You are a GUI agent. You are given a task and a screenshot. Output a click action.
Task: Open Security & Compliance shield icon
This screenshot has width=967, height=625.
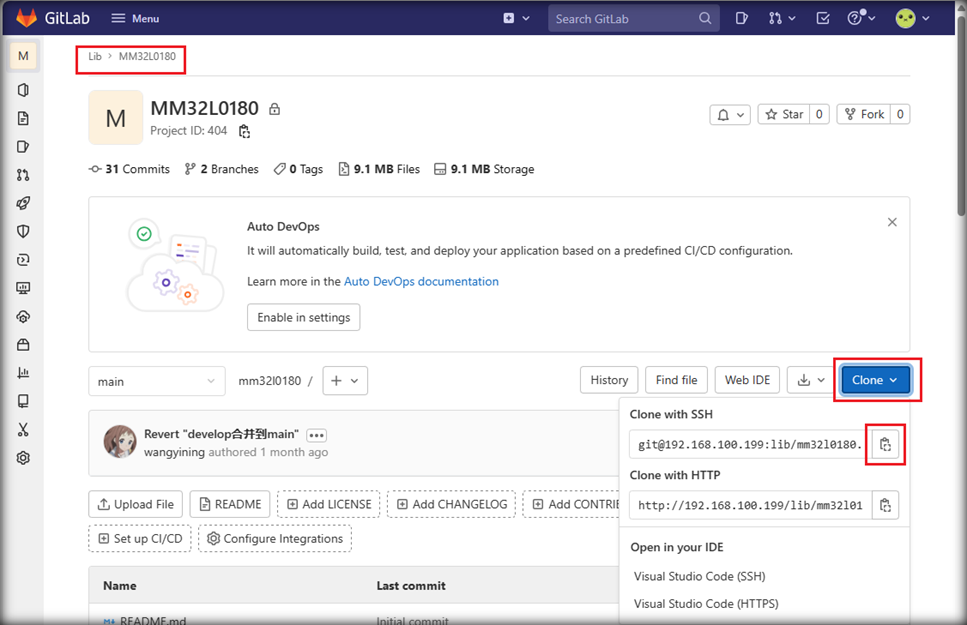coord(22,231)
